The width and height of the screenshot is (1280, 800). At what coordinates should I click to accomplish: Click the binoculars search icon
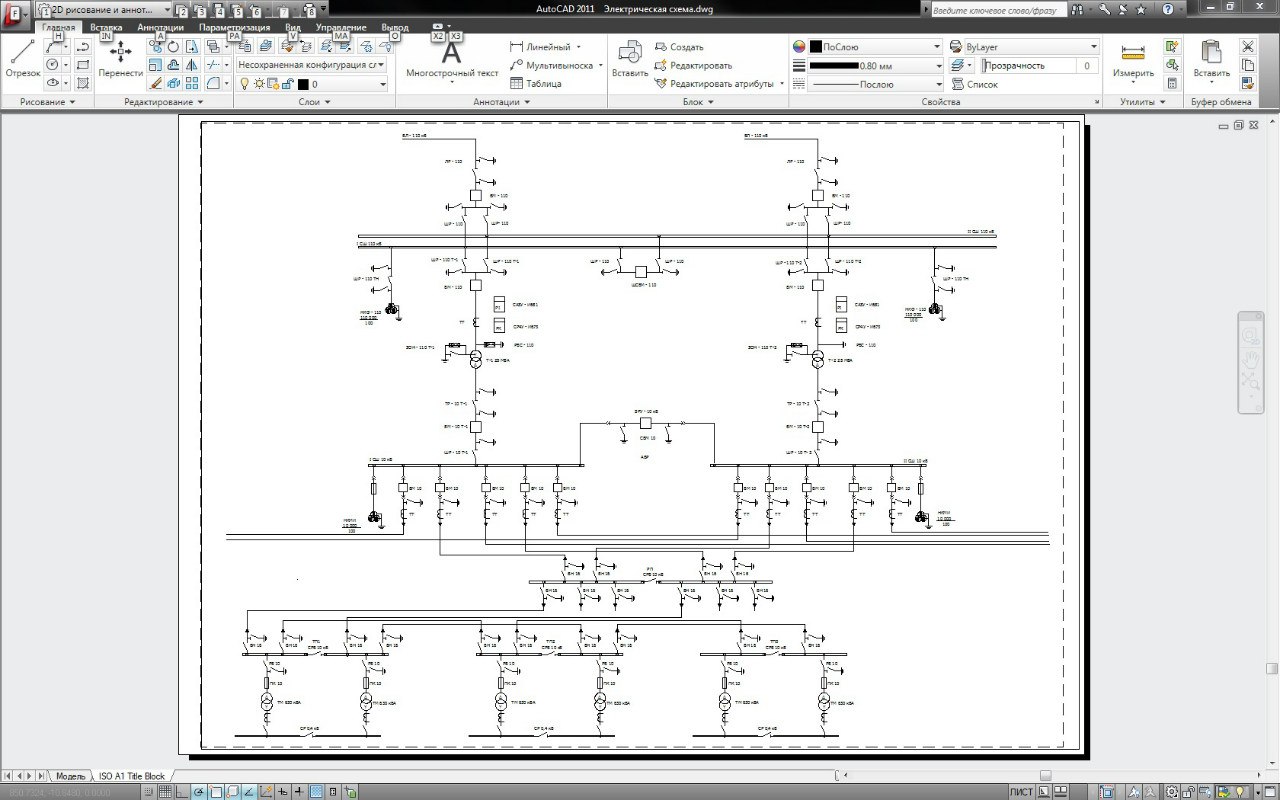1078,9
